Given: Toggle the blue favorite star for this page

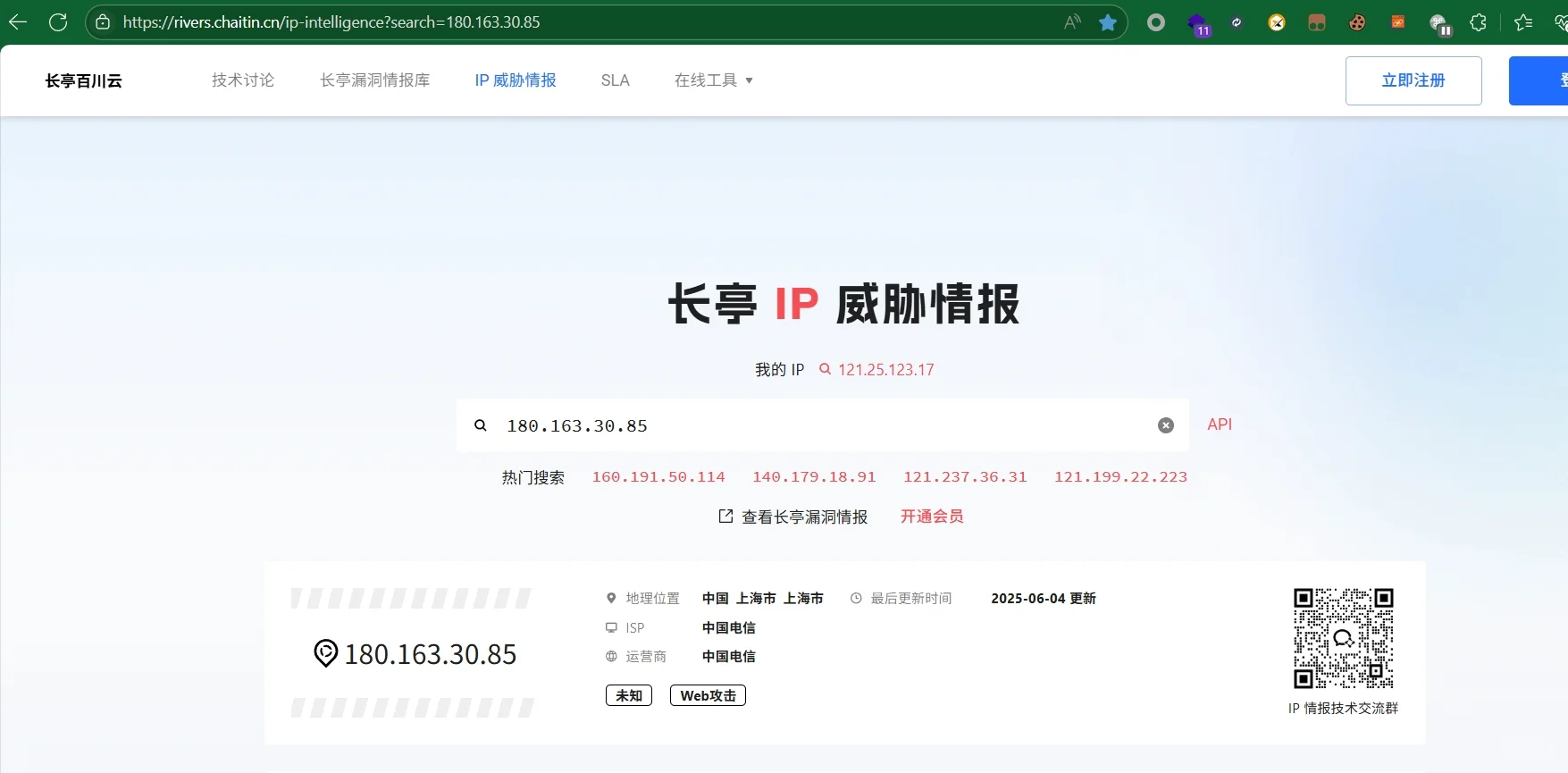Looking at the screenshot, I should (1108, 22).
